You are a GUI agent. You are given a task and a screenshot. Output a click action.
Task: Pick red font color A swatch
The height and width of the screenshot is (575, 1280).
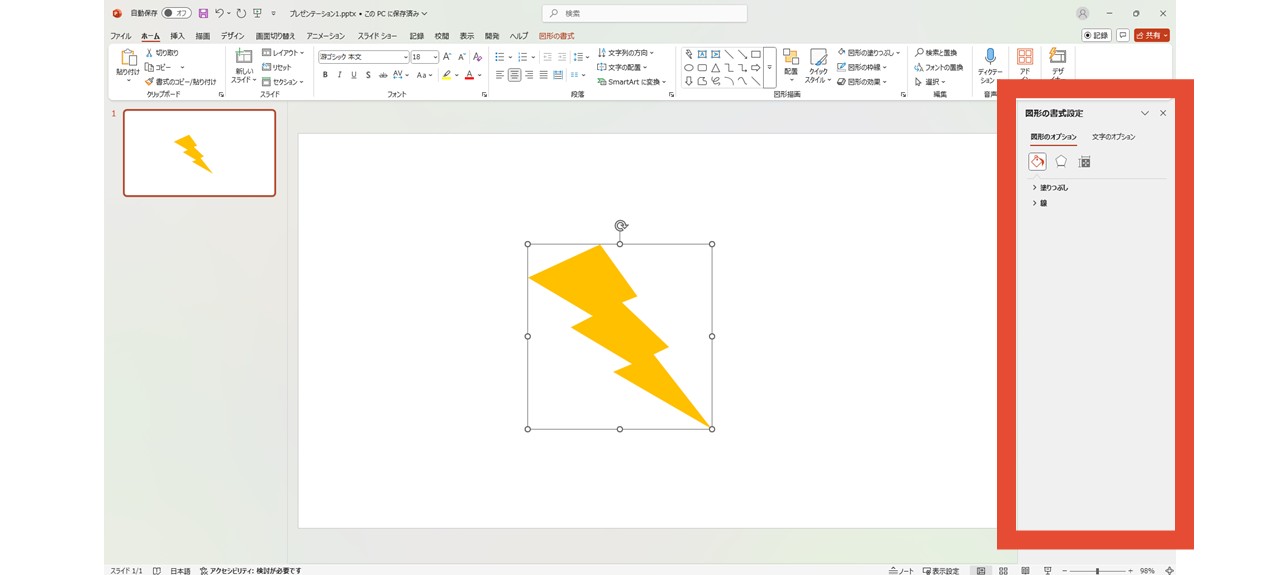coord(468,75)
